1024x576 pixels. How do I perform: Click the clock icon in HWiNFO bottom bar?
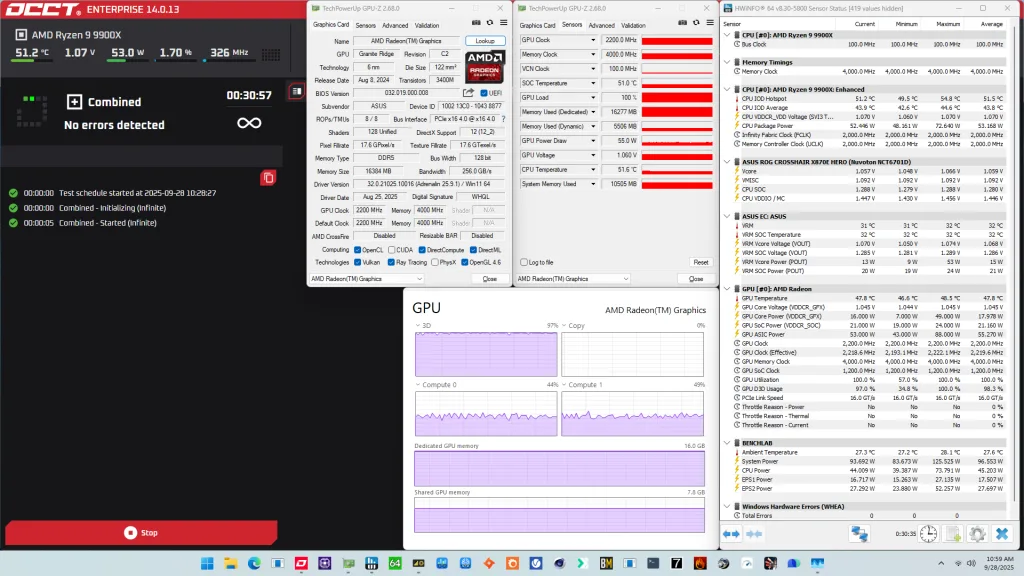929,533
